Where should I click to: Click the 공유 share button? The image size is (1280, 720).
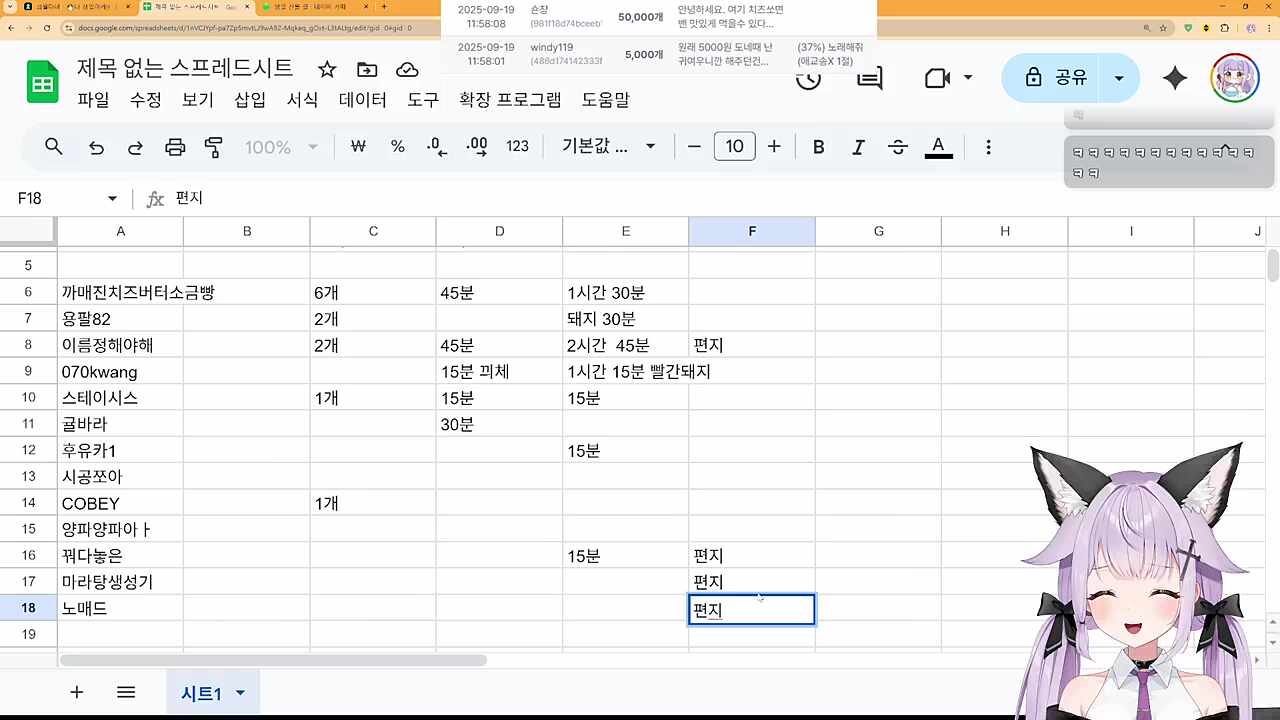(x=1056, y=78)
